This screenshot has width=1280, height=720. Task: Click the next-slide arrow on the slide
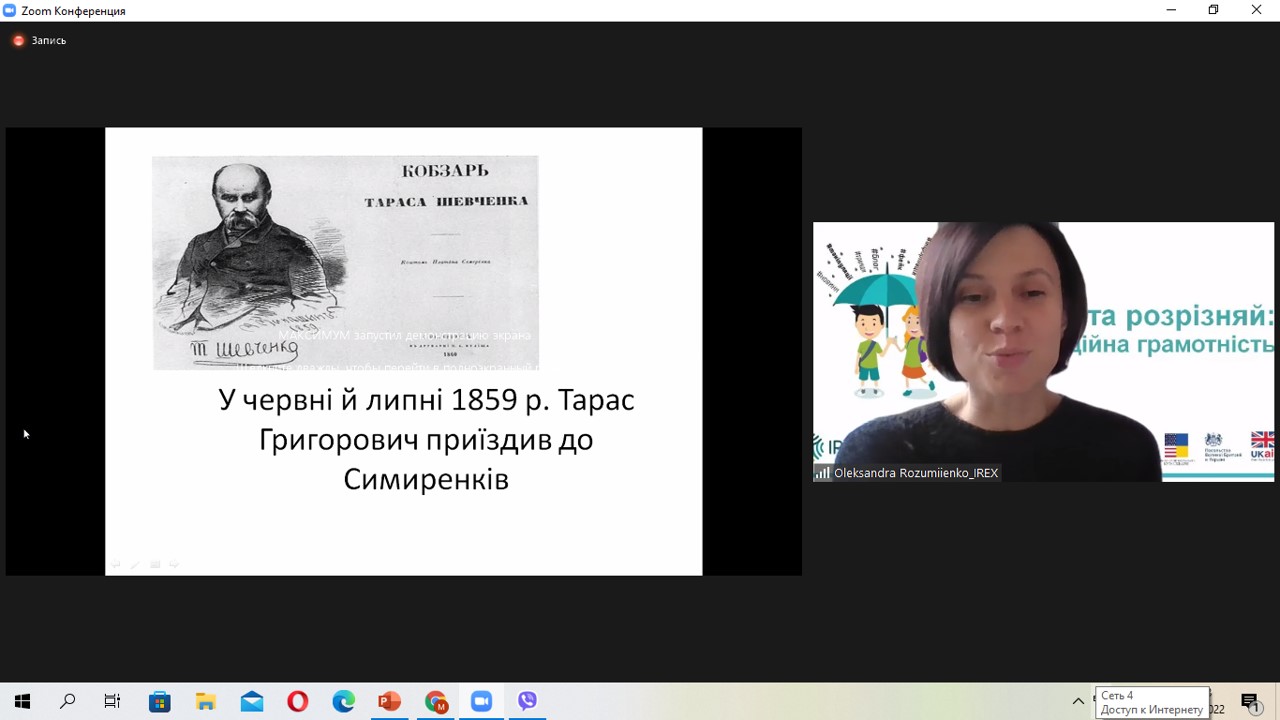[x=174, y=565]
